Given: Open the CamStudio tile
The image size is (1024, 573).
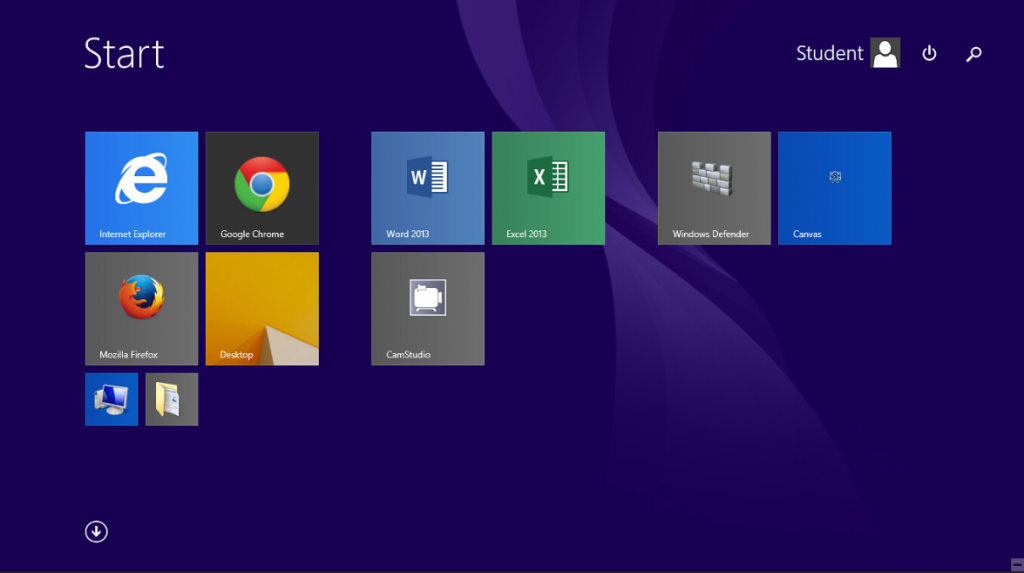Looking at the screenshot, I should click(x=428, y=308).
